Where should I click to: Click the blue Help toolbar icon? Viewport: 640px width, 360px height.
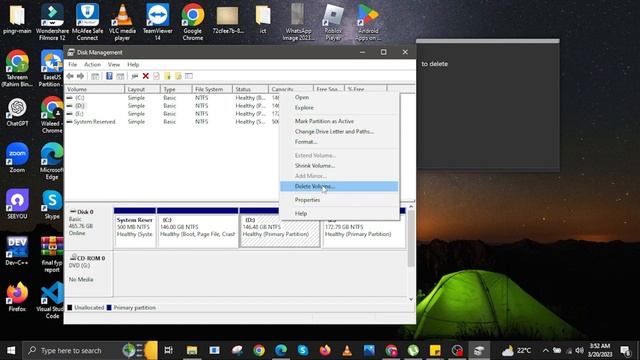pos(109,76)
